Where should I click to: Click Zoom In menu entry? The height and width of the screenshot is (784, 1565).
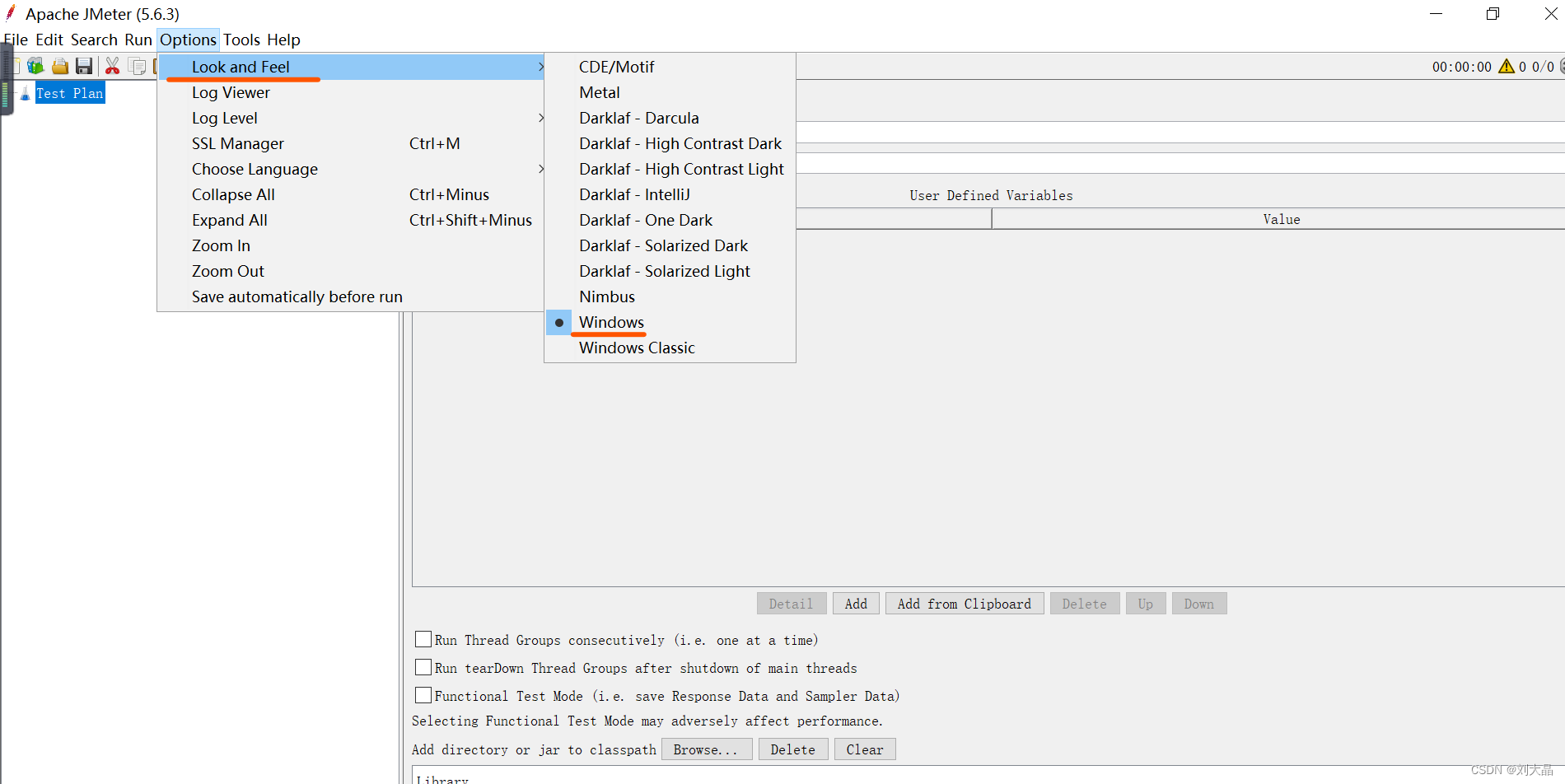pyautogui.click(x=351, y=245)
